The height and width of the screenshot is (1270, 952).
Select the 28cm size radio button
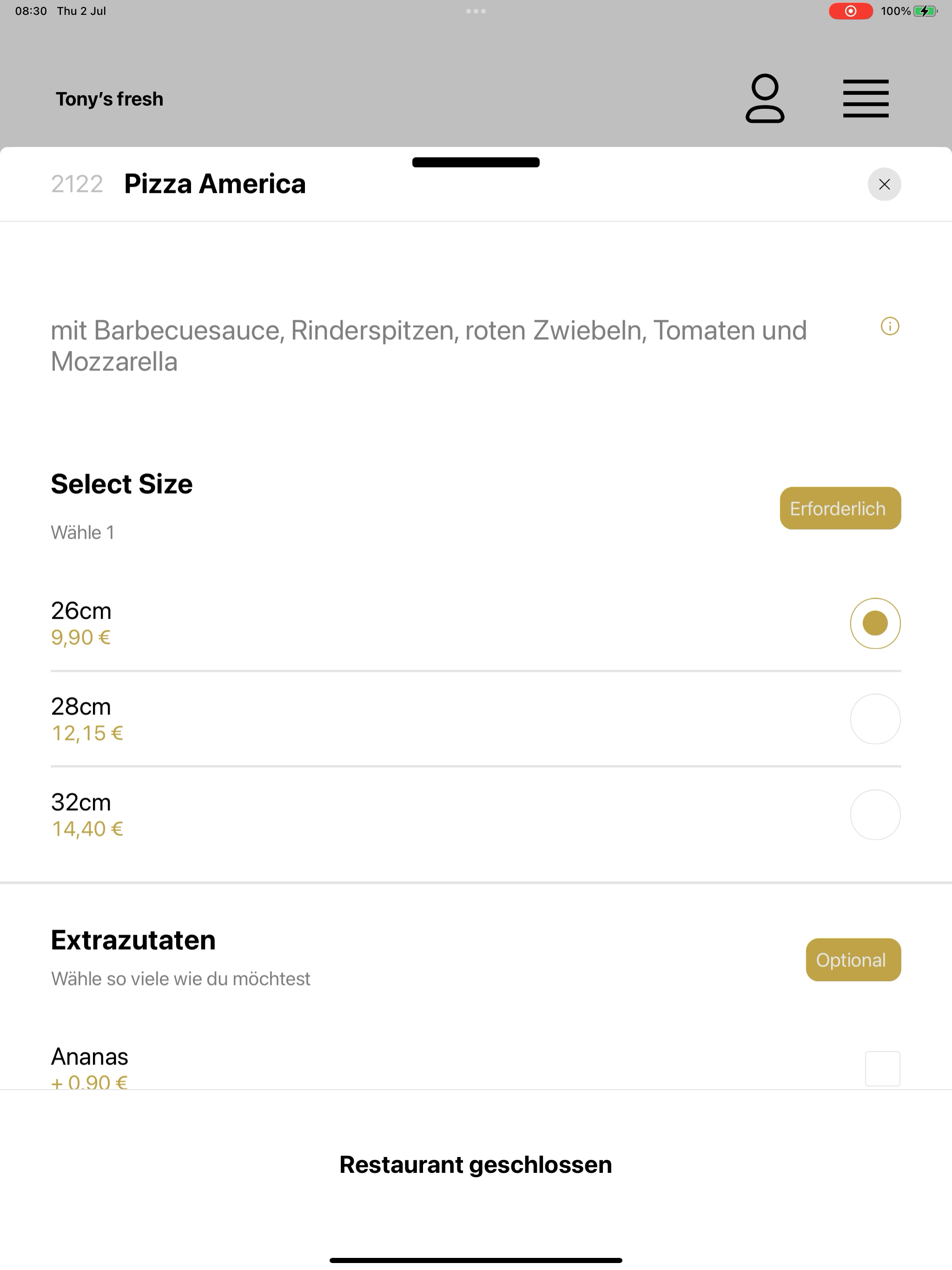[875, 720]
